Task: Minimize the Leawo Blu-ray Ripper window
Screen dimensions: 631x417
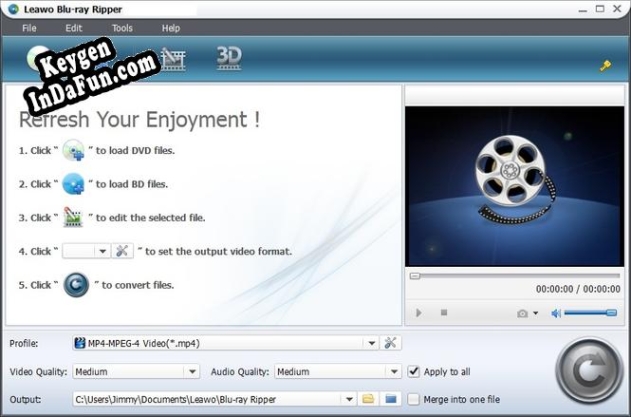Action: pyautogui.click(x=582, y=9)
